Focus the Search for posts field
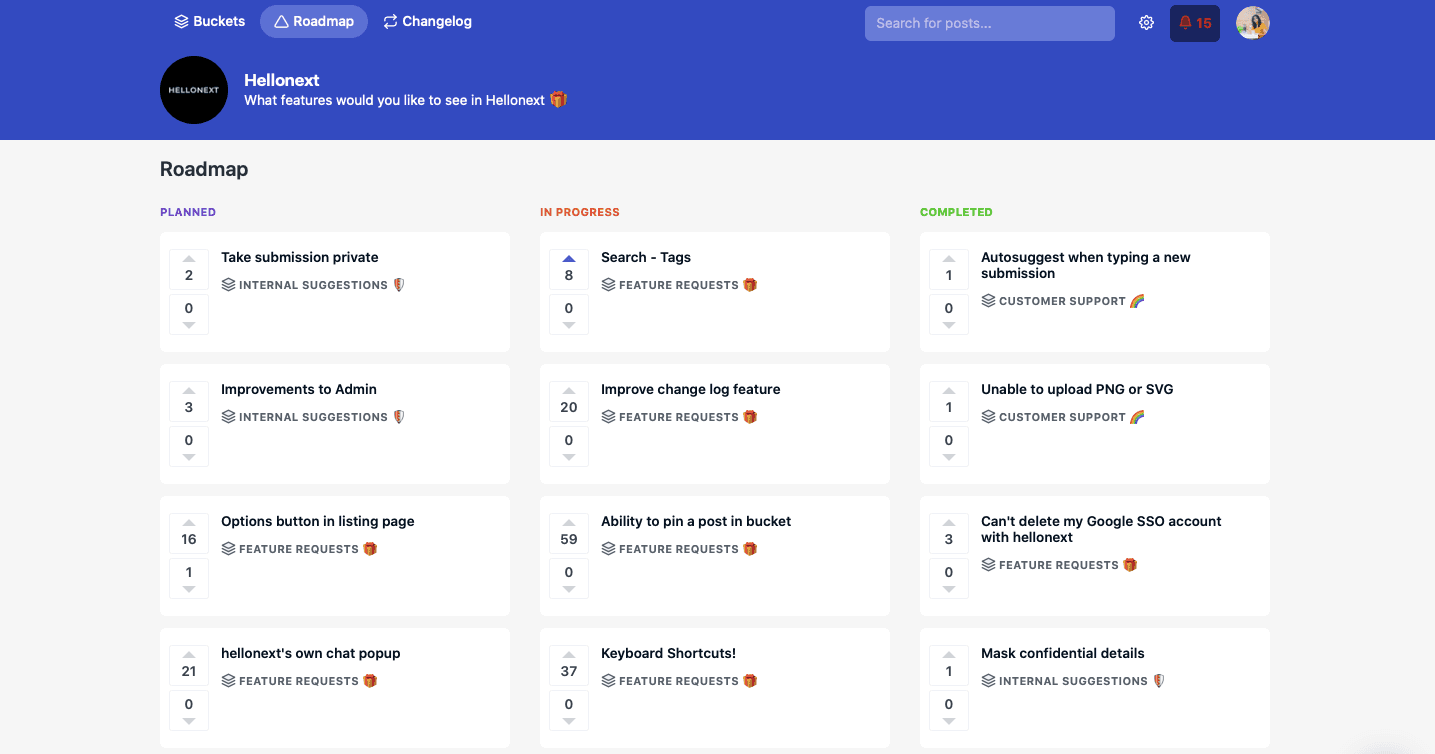This screenshot has width=1435, height=754. pos(990,23)
